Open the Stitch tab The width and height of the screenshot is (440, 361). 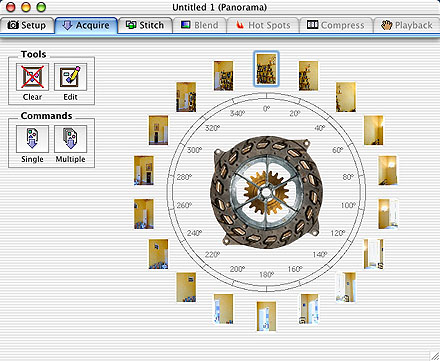(x=145, y=25)
